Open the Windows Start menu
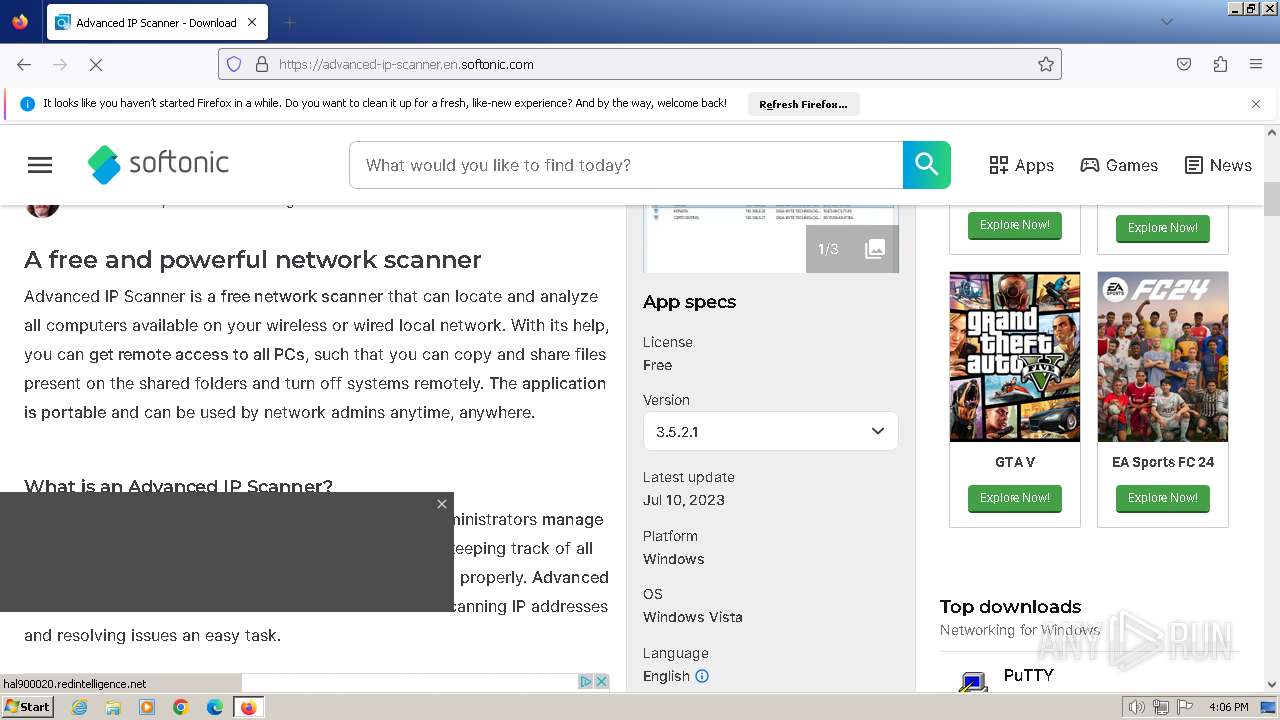The width and height of the screenshot is (1280, 720). 28,707
